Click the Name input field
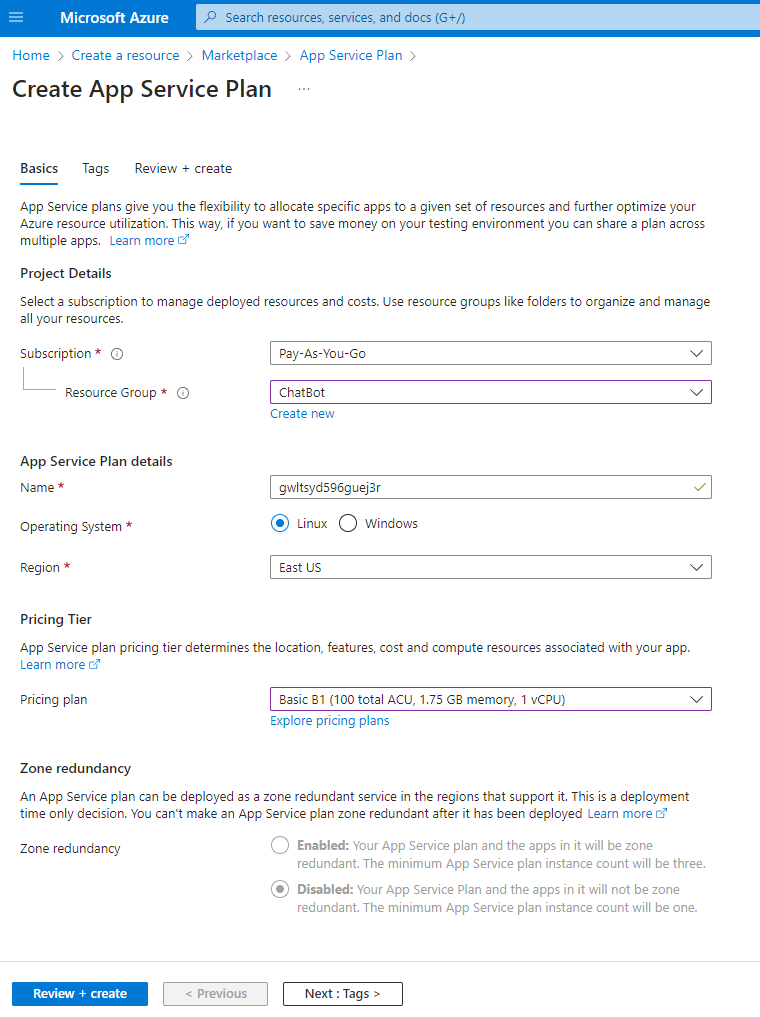Viewport: 760px width, 1017px height. (x=491, y=487)
